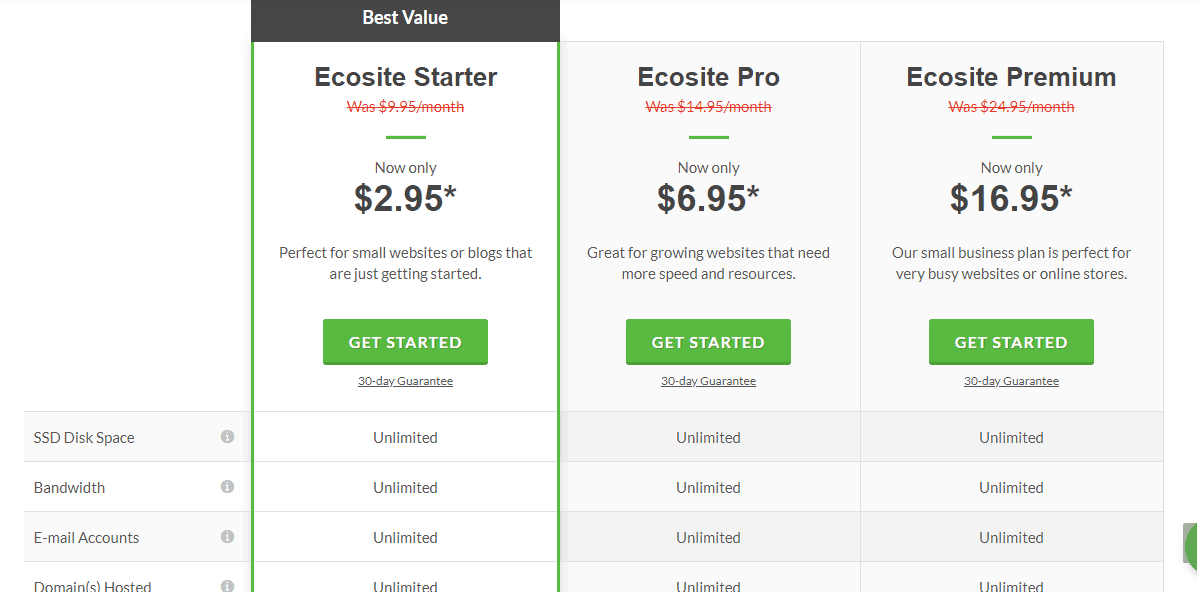Click the Best Value banner
The image size is (1197, 592).
(x=405, y=18)
